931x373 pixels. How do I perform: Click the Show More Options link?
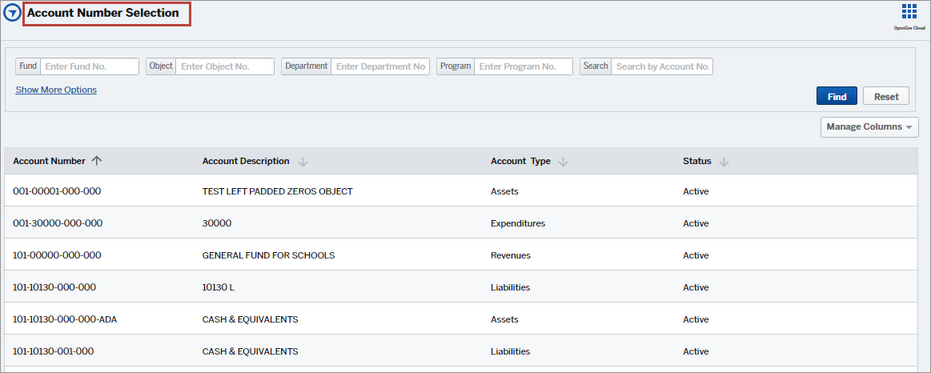coord(56,90)
